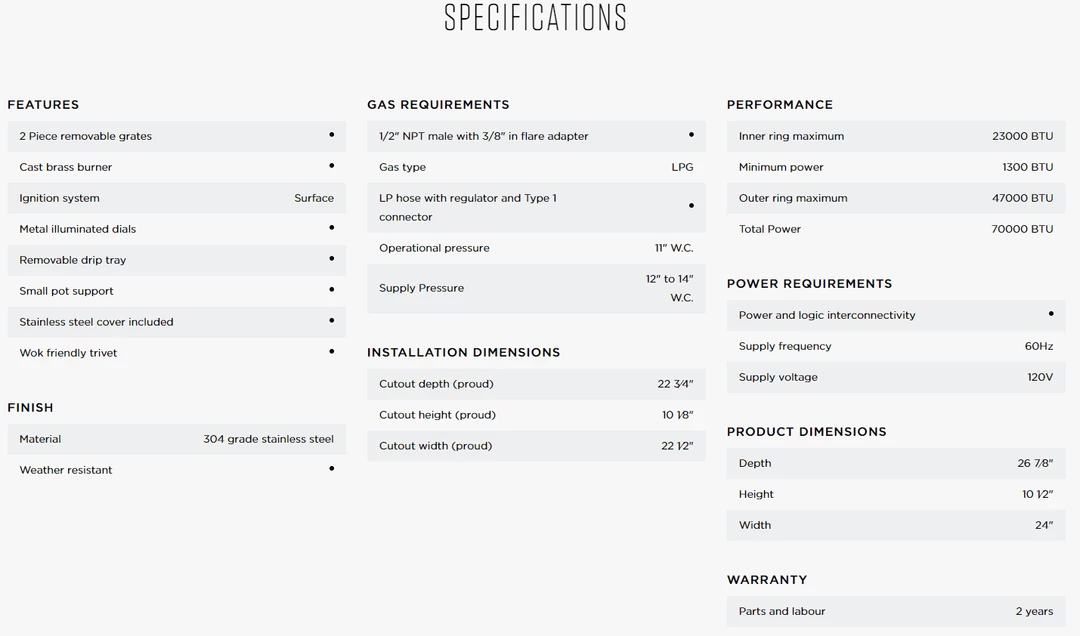Select the Total Power 70000 BTU value
The width and height of the screenshot is (1080, 636).
(1022, 229)
